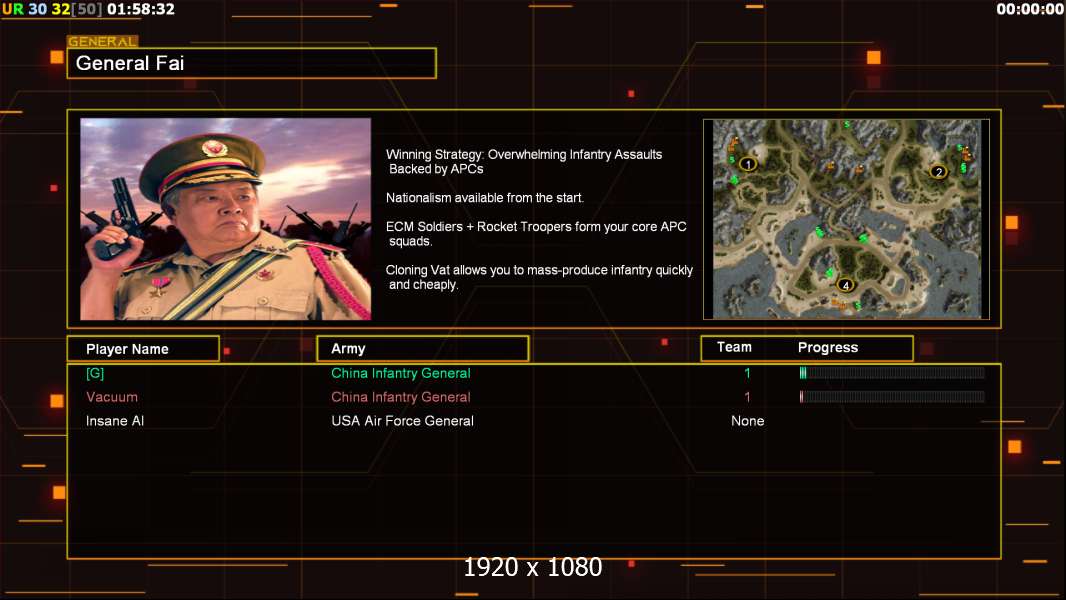This screenshot has height=600, width=1066.
Task: Select the Insane AI player name
Action: 115,421
